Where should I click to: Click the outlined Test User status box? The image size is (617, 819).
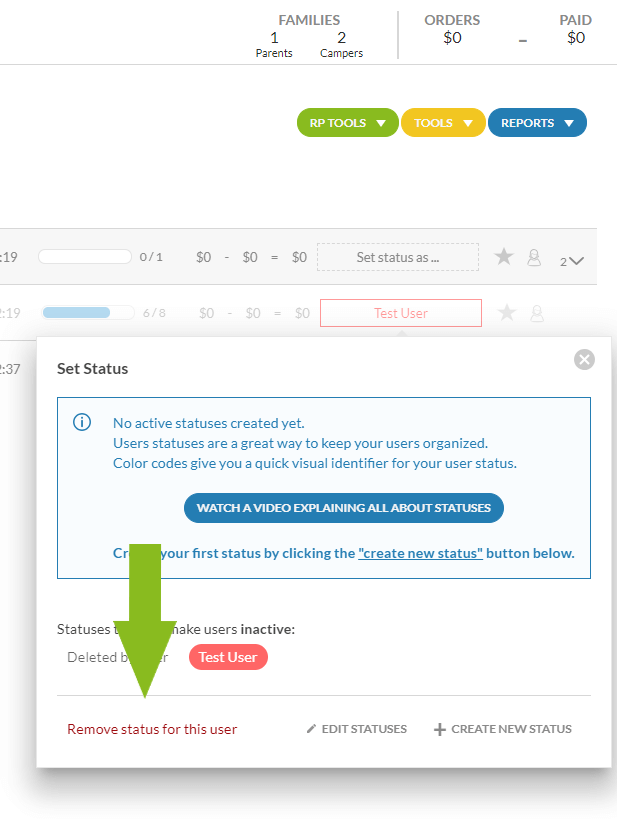coord(400,313)
